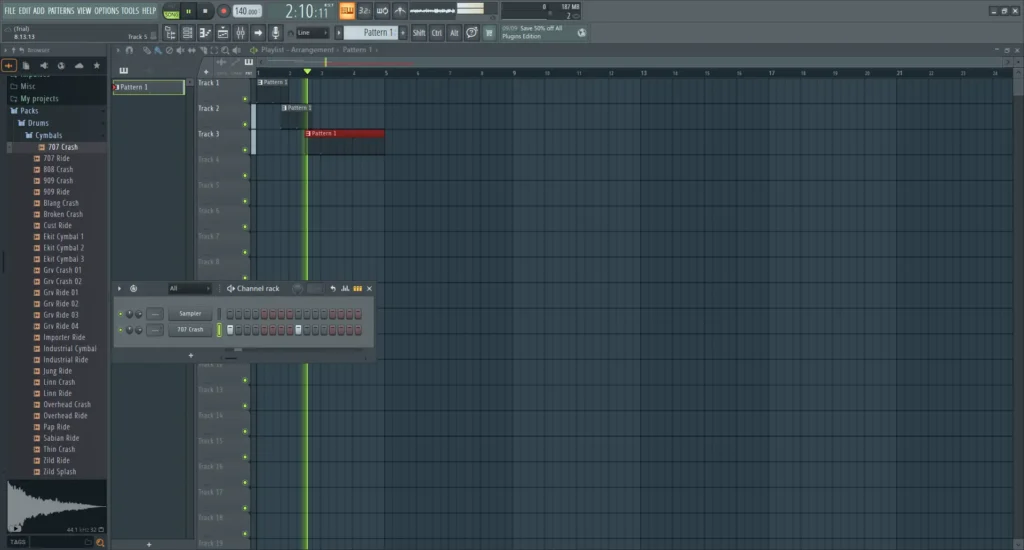Click the channel rack swing knob
Viewport: 1024px width, 550px height.
(297, 289)
